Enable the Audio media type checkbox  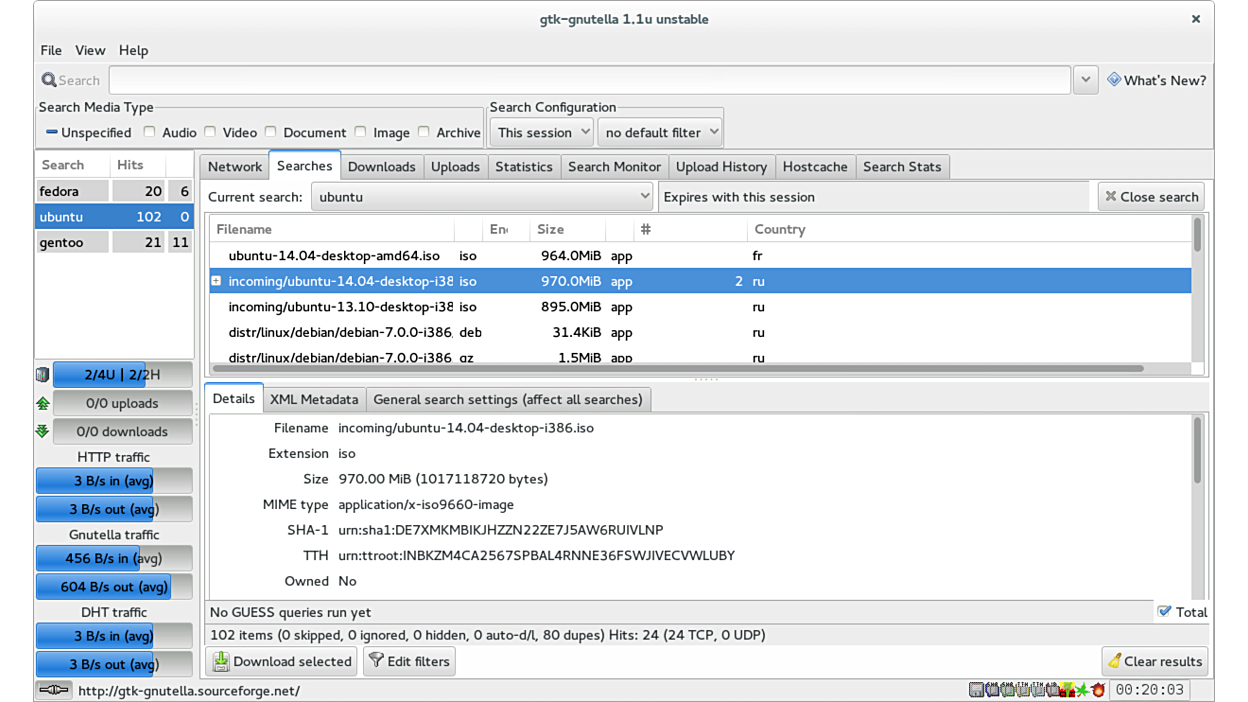coord(150,132)
